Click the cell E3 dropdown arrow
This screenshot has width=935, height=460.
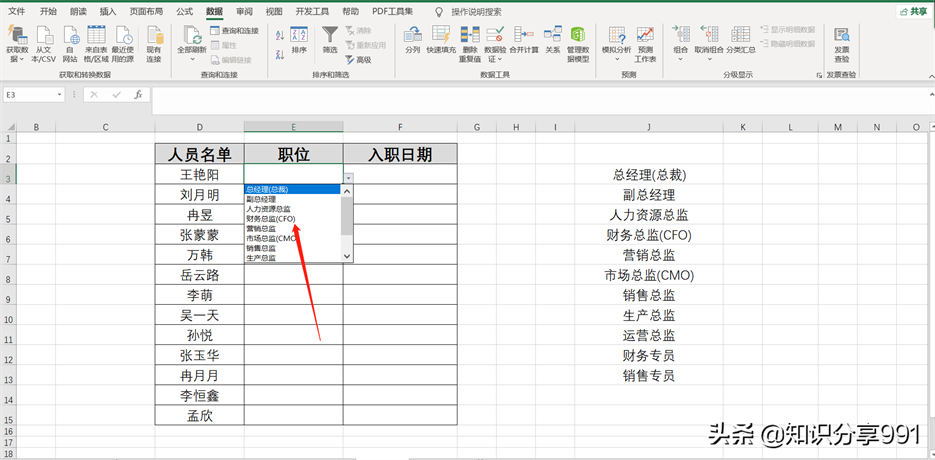point(347,177)
